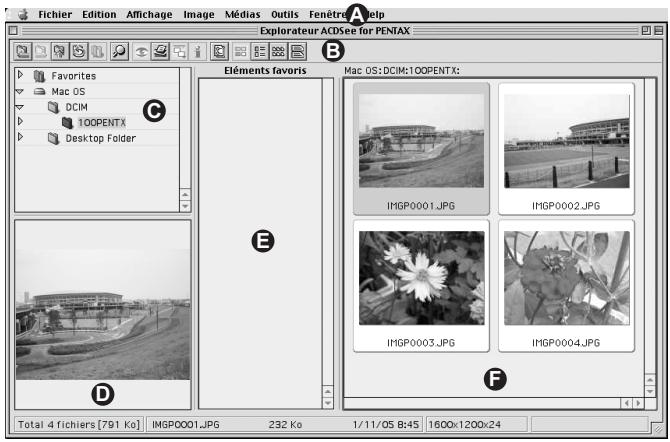Image resolution: width=670 pixels, height=442 pixels.
Task: Select the Mac OS tree label
Action: (x=68, y=91)
